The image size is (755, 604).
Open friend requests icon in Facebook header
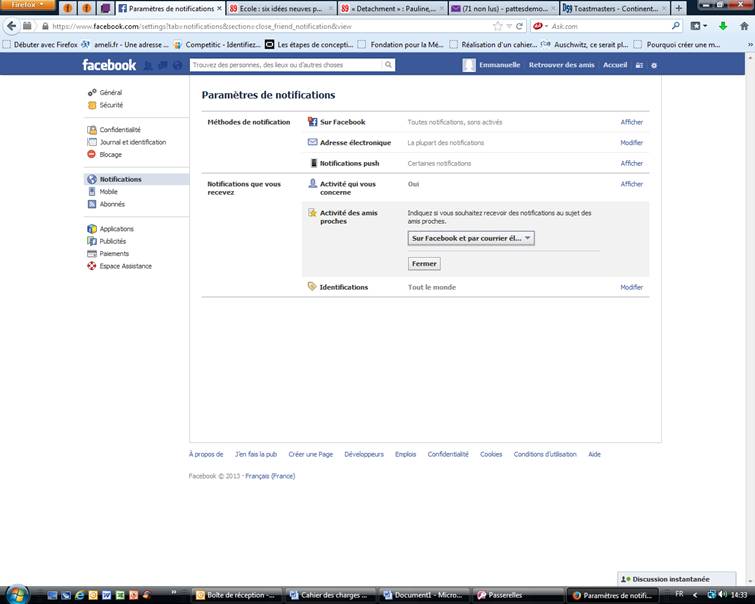(x=148, y=65)
